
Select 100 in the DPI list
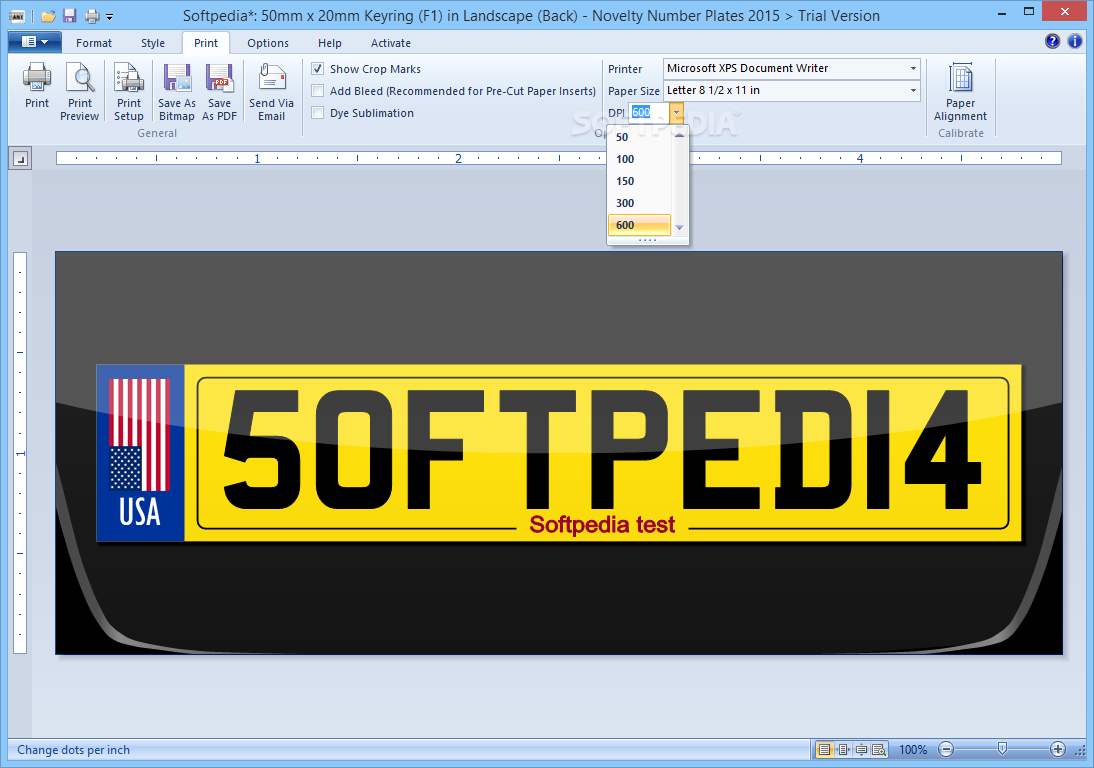(640, 159)
